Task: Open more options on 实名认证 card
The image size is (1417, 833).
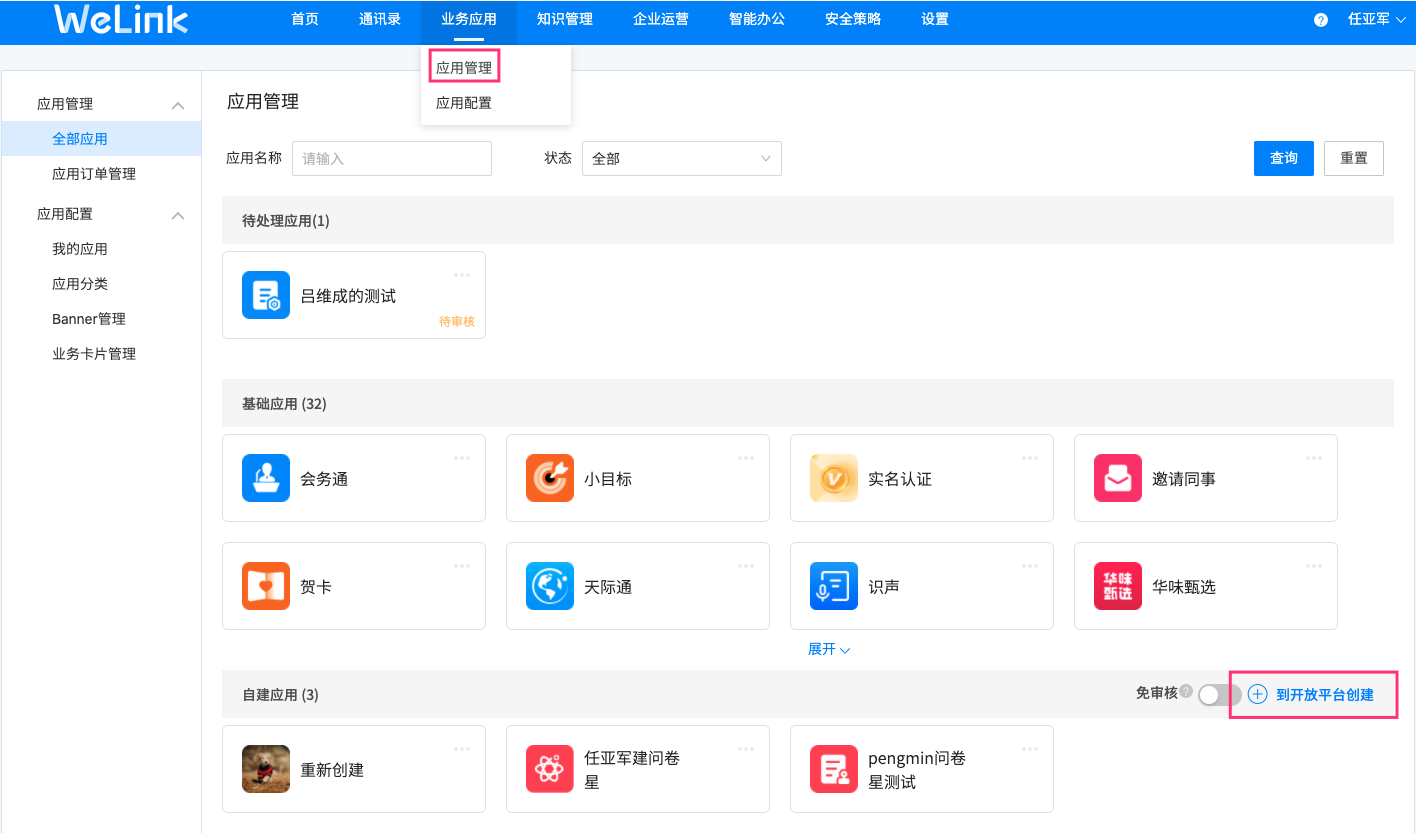Action: [x=1030, y=457]
